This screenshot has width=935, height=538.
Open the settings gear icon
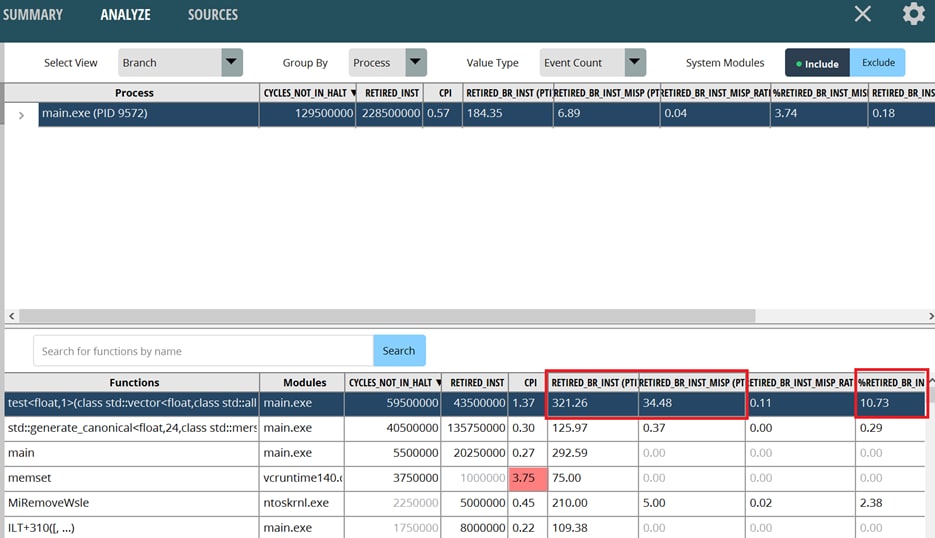pyautogui.click(x=913, y=14)
